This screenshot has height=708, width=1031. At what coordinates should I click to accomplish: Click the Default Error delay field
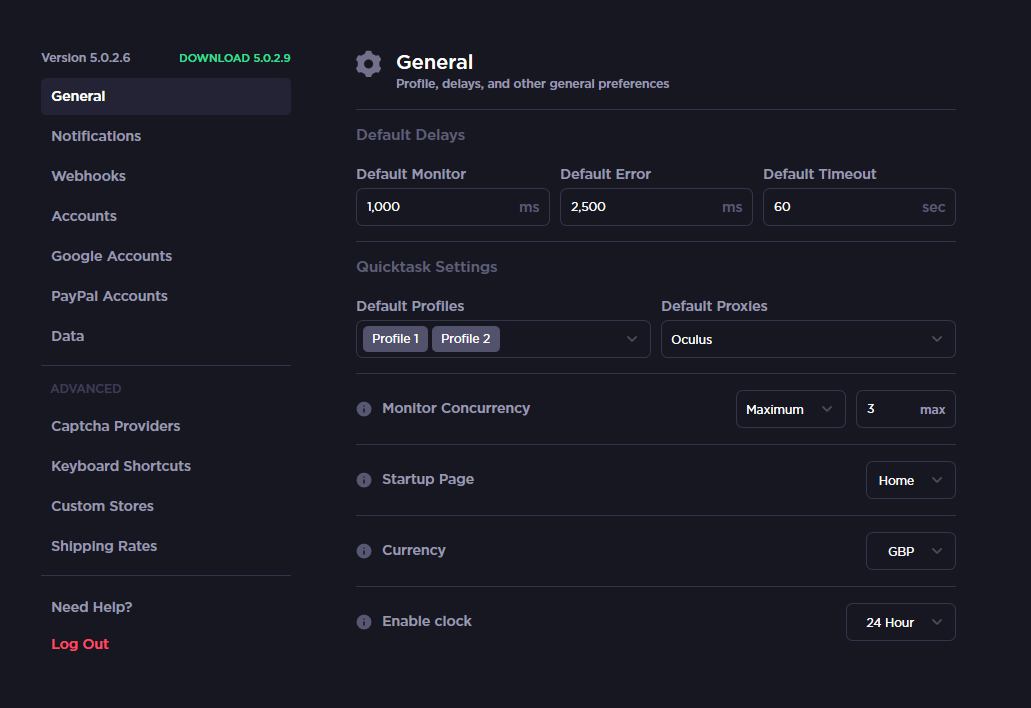pyautogui.click(x=656, y=207)
